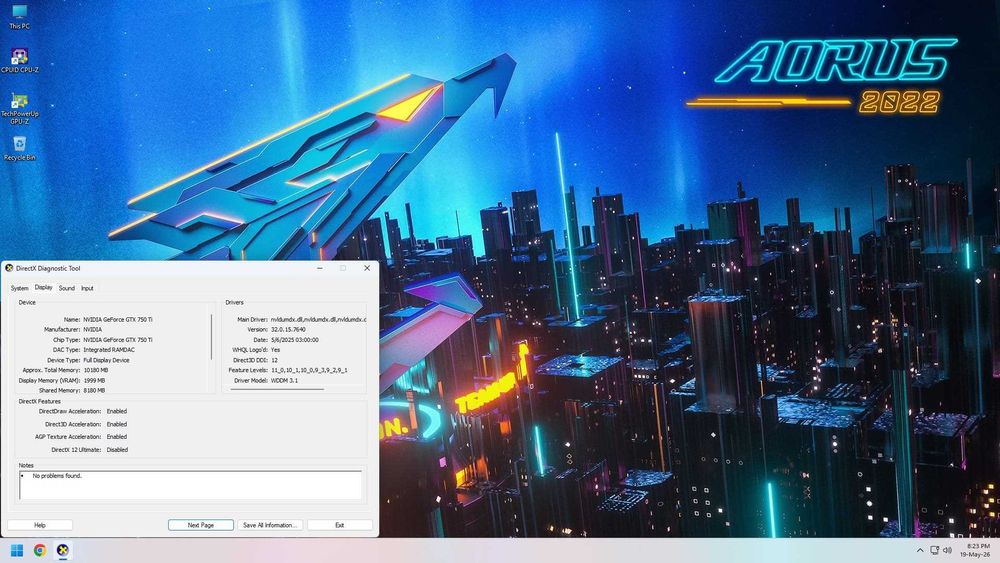The image size is (1000, 563).
Task: Click the Direct3D Acceleration 'Enabled' value
Action: 117,424
